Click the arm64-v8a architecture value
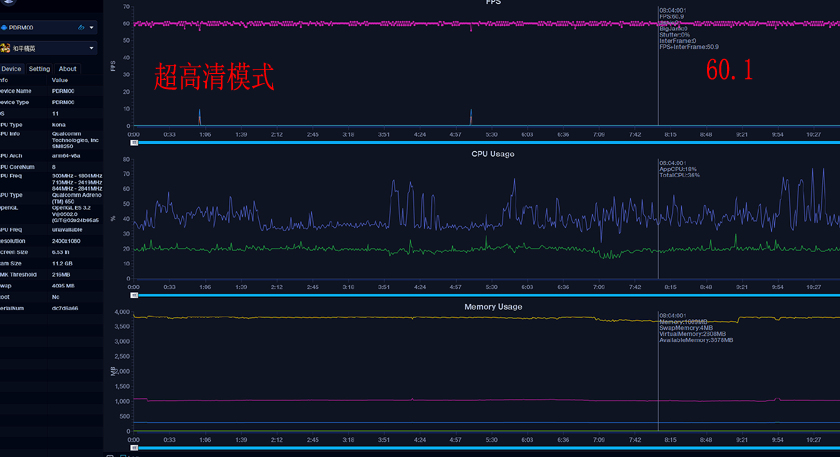 66,156
